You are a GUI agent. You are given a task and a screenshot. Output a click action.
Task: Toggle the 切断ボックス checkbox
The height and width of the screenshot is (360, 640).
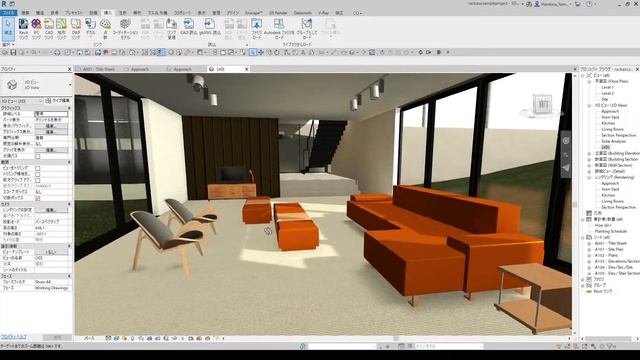[38, 198]
